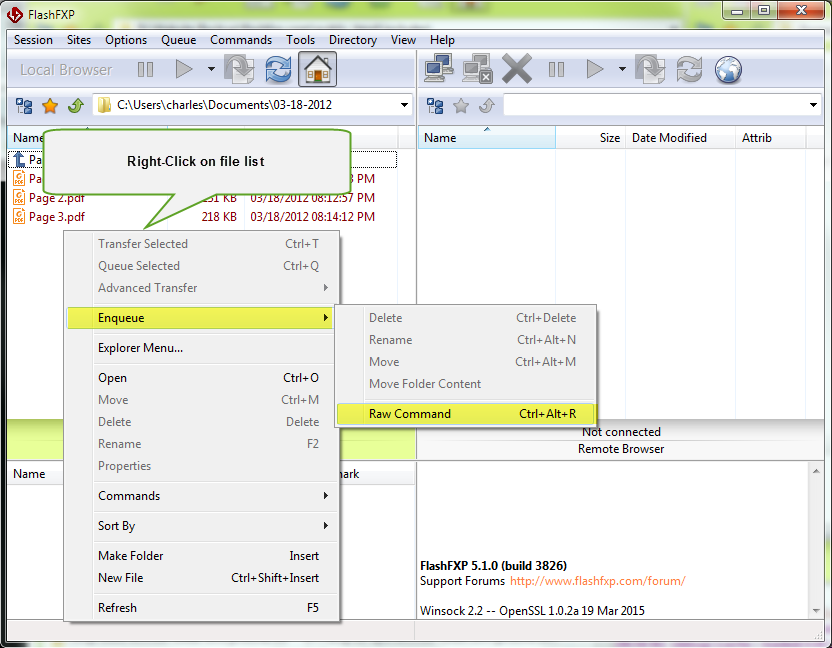Select Enqueue in the context menu

[x=200, y=318]
